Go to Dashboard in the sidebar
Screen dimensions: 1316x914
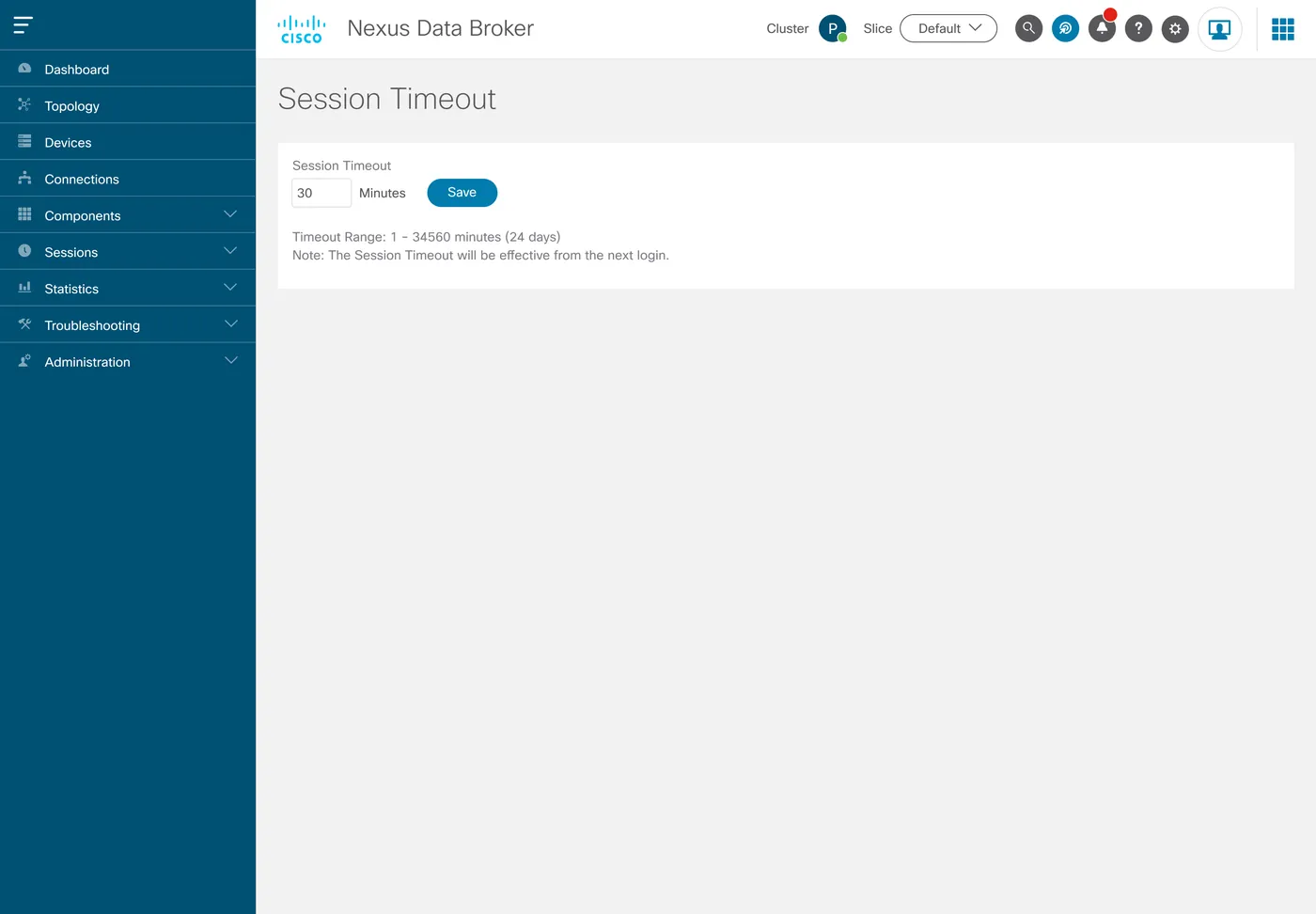coord(128,69)
